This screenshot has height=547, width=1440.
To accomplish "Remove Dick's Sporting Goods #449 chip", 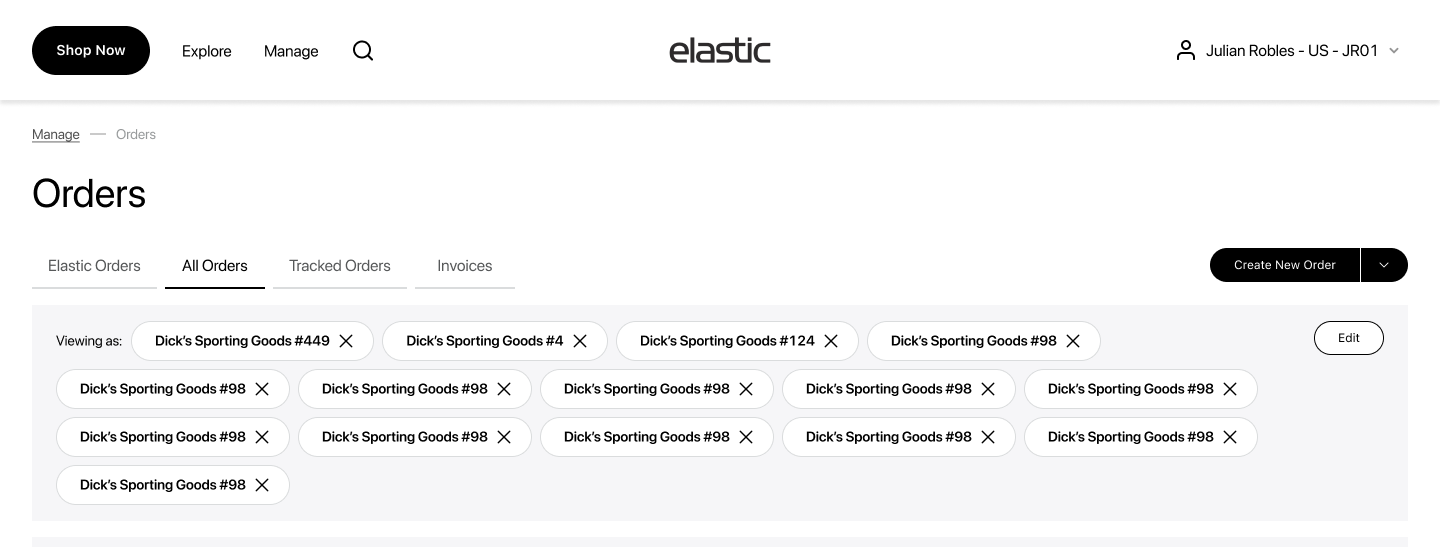I will 346,341.
